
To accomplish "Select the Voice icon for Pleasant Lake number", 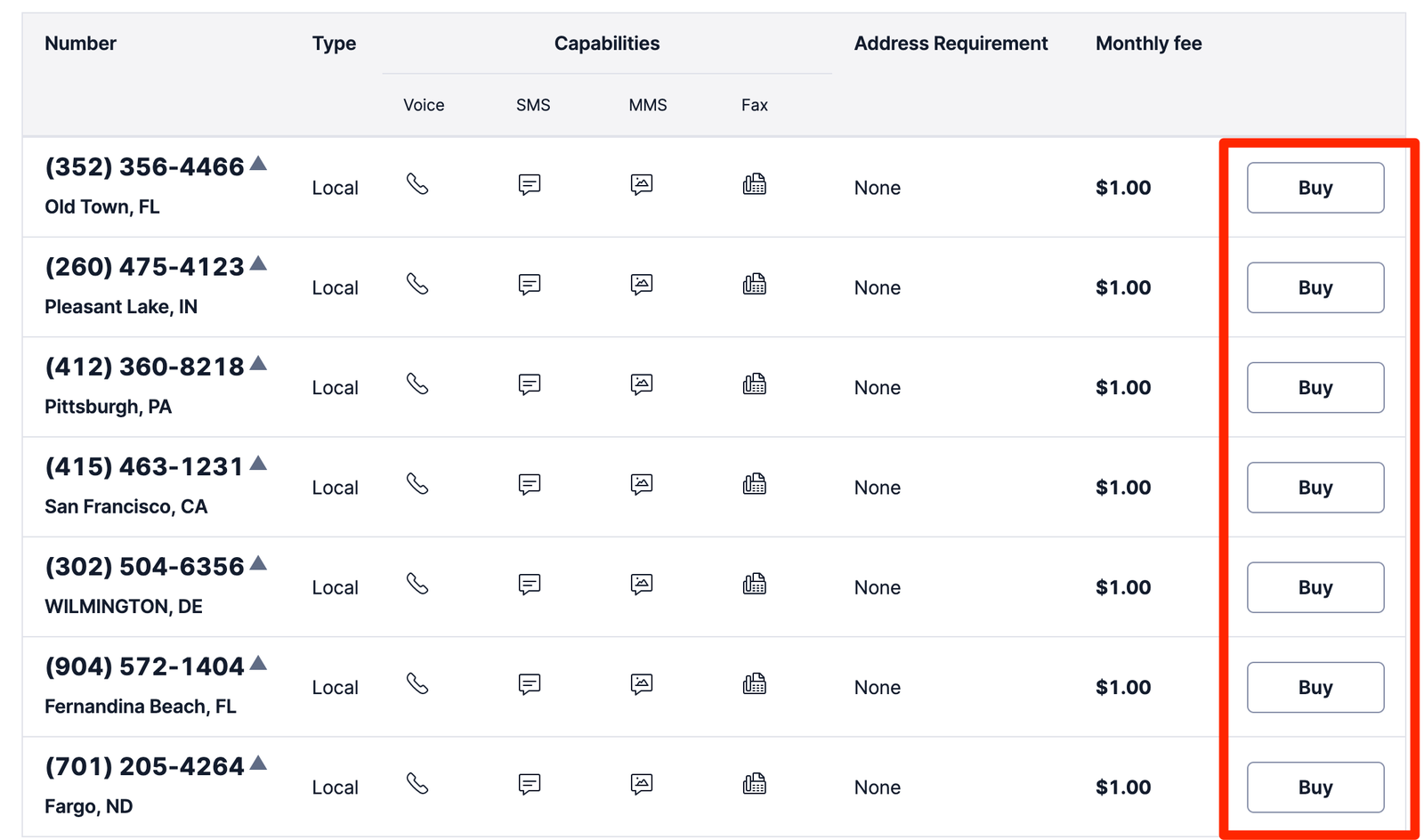I will [418, 286].
